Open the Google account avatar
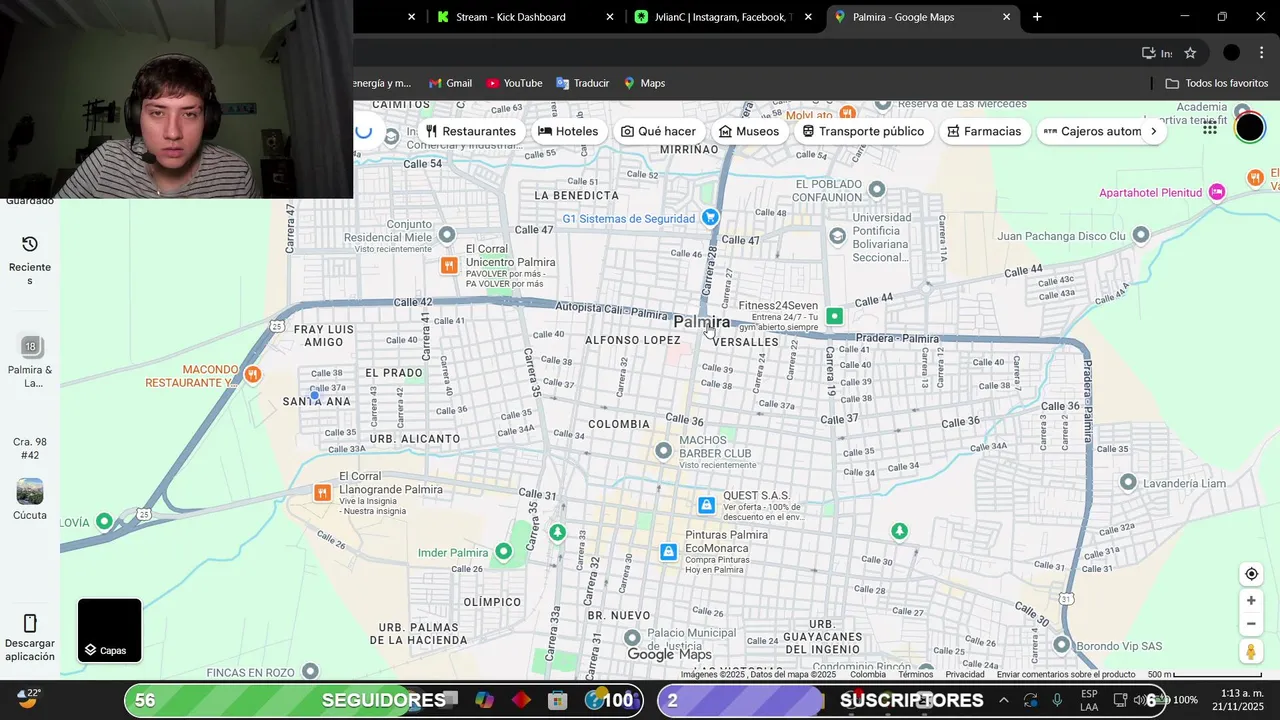 (x=1249, y=127)
